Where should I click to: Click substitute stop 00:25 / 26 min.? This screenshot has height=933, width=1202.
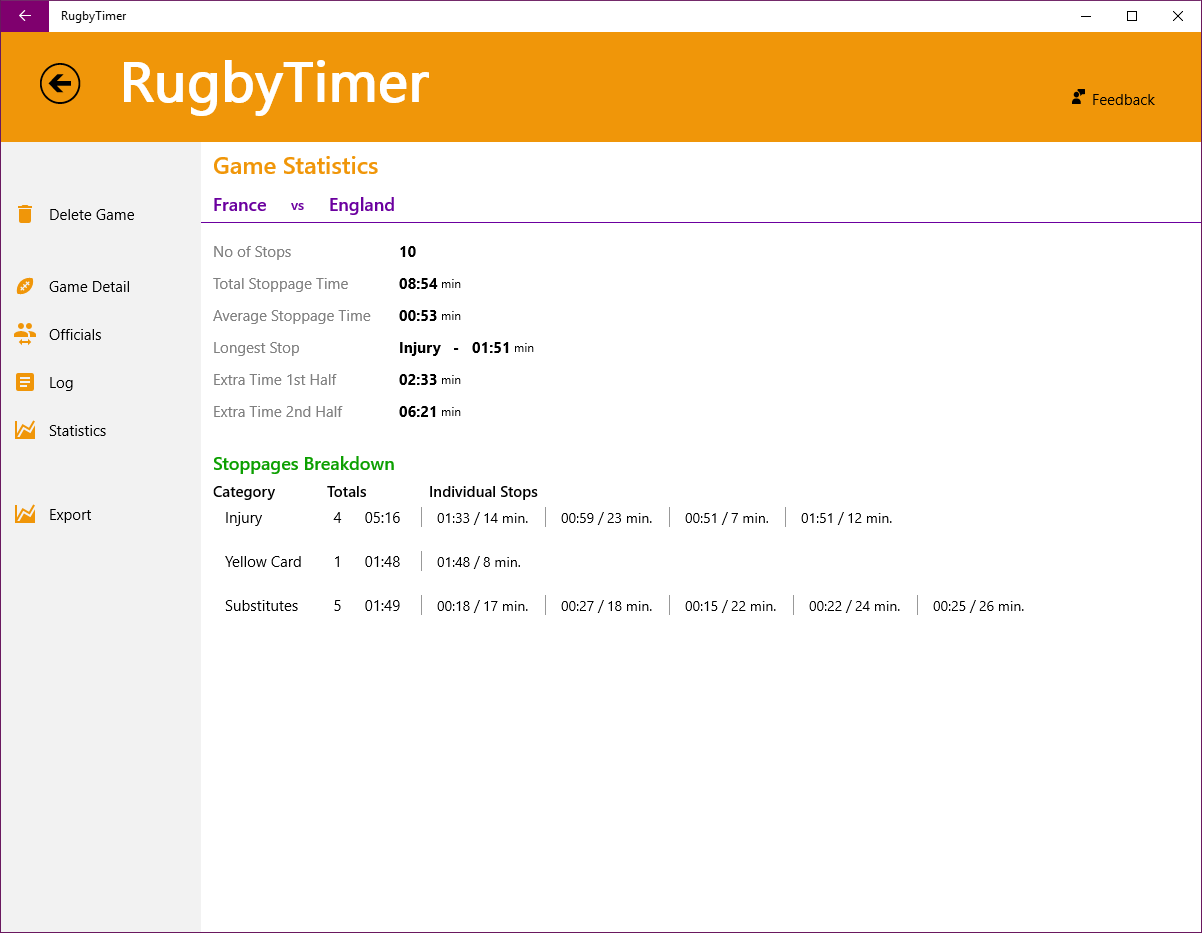pyautogui.click(x=978, y=606)
